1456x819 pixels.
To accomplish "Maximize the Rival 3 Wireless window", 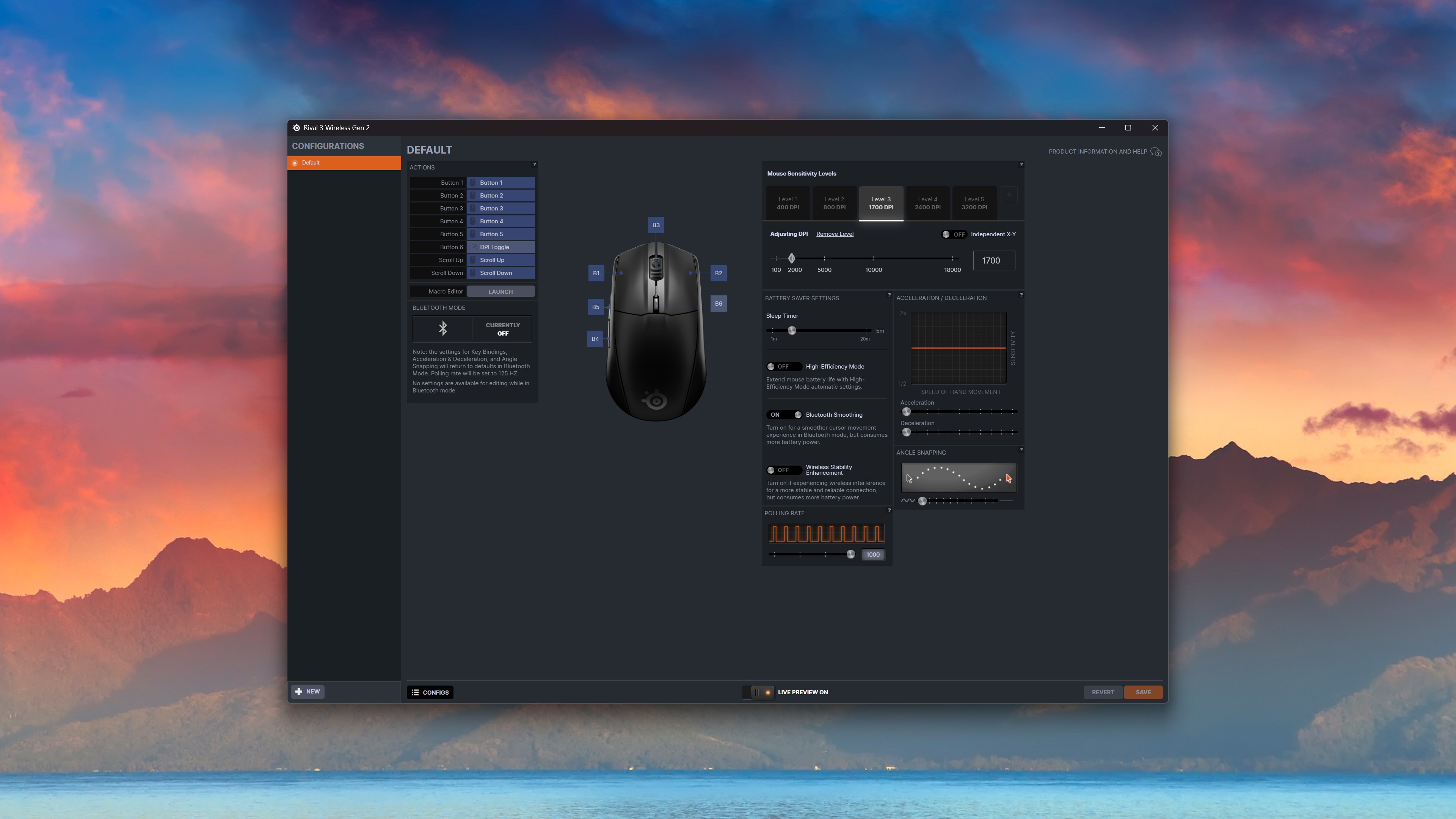I will coord(1128,128).
